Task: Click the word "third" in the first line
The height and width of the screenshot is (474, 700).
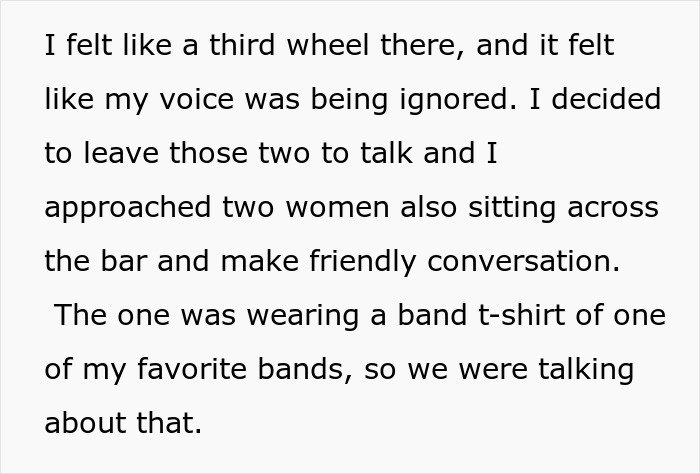Action: (242, 45)
